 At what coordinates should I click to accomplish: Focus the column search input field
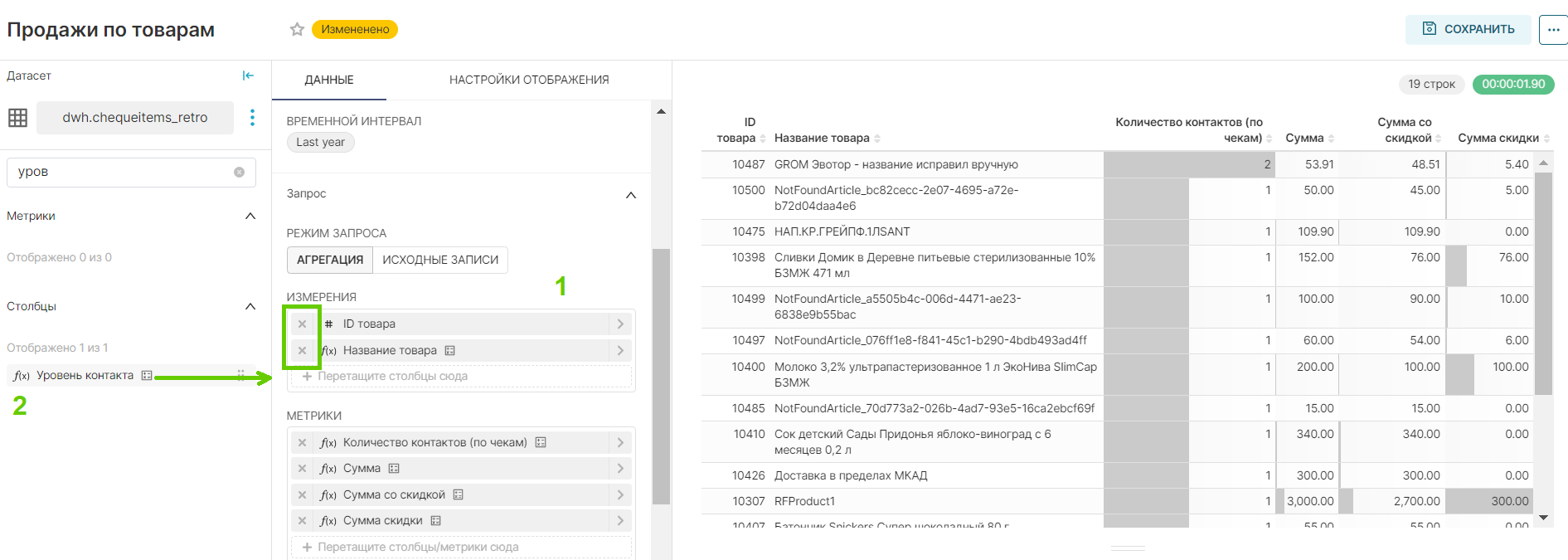click(x=120, y=173)
